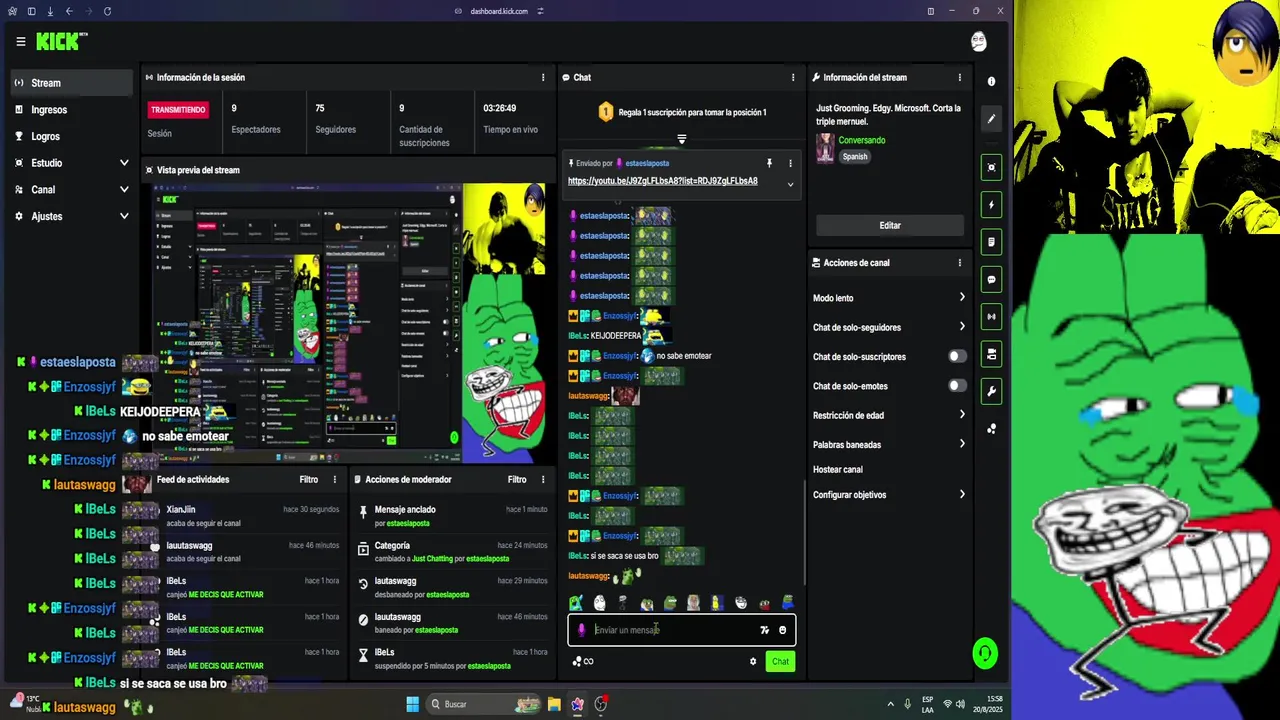
Task: Click the three-dots cluster icon in right sidebar
Action: 991,429
